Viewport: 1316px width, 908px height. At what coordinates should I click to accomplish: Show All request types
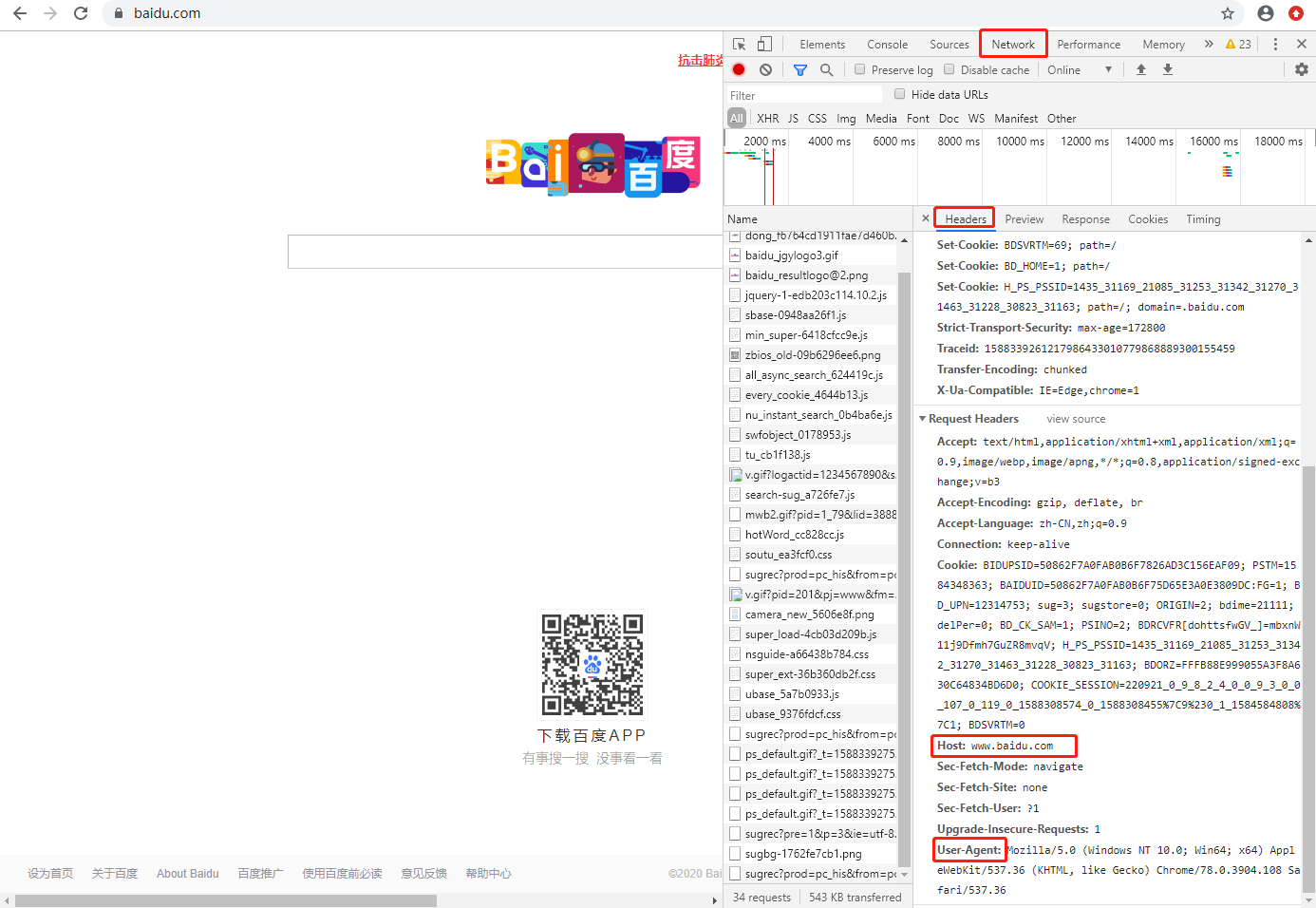pyautogui.click(x=737, y=119)
